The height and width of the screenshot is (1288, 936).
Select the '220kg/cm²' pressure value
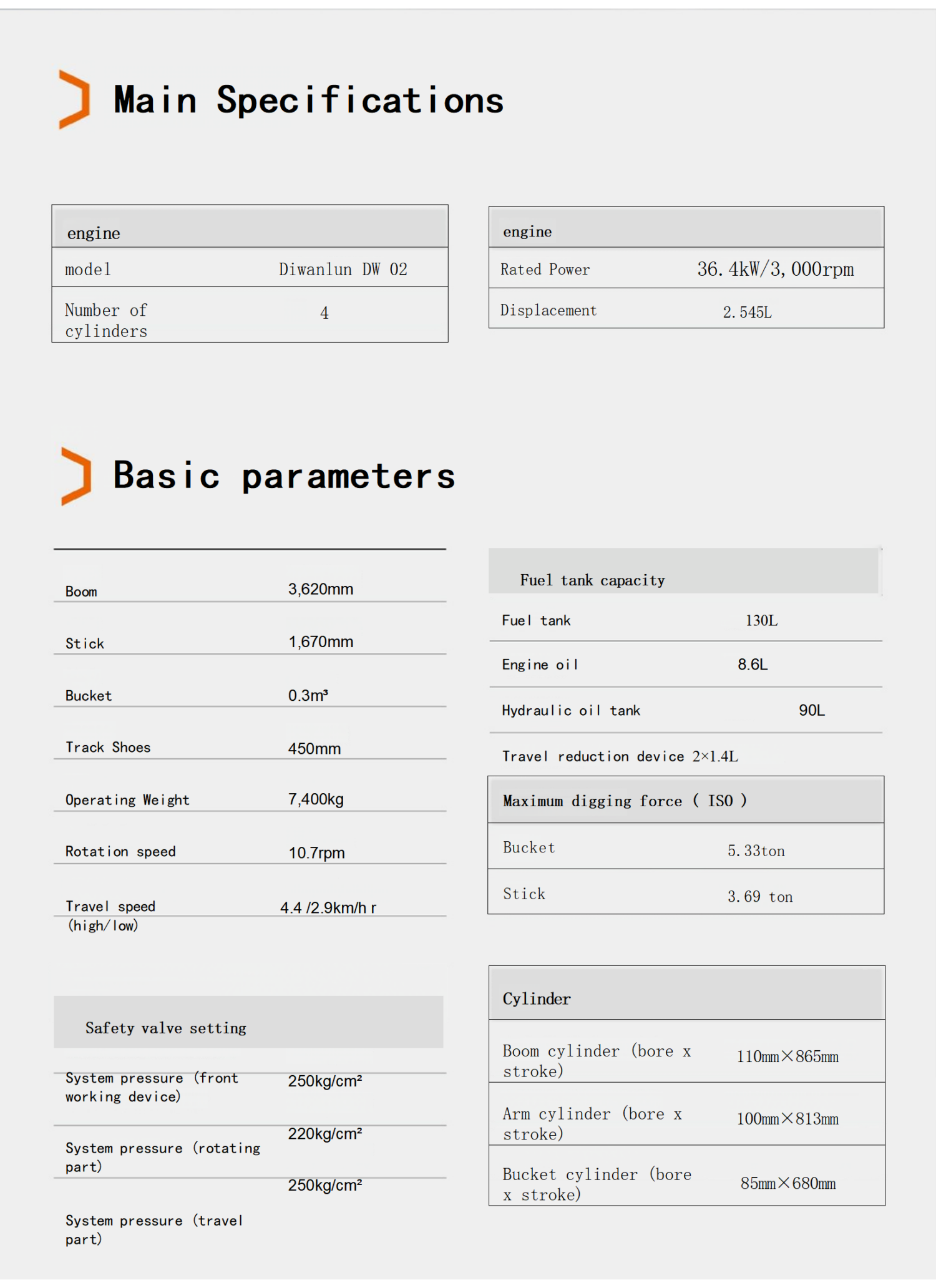[x=325, y=1134]
